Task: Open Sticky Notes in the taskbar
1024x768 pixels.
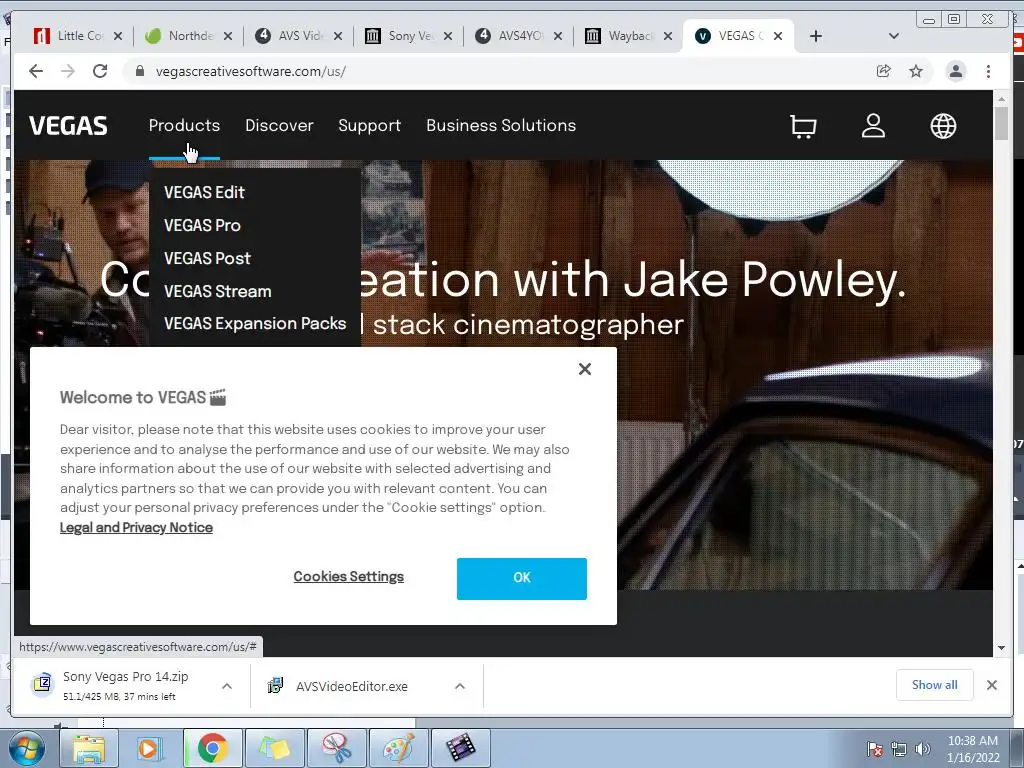Action: pos(274,748)
